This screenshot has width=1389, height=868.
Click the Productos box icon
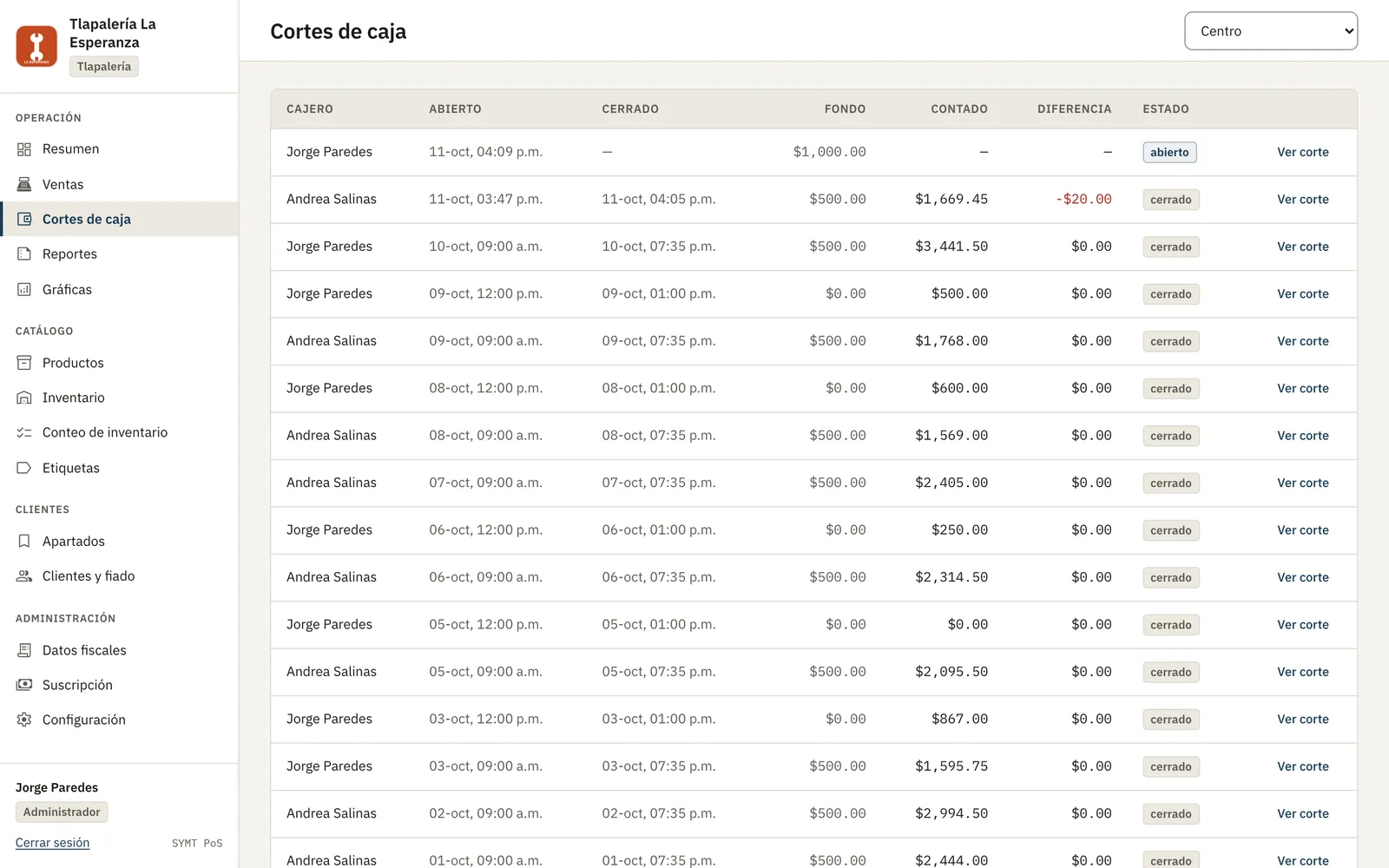coord(24,363)
